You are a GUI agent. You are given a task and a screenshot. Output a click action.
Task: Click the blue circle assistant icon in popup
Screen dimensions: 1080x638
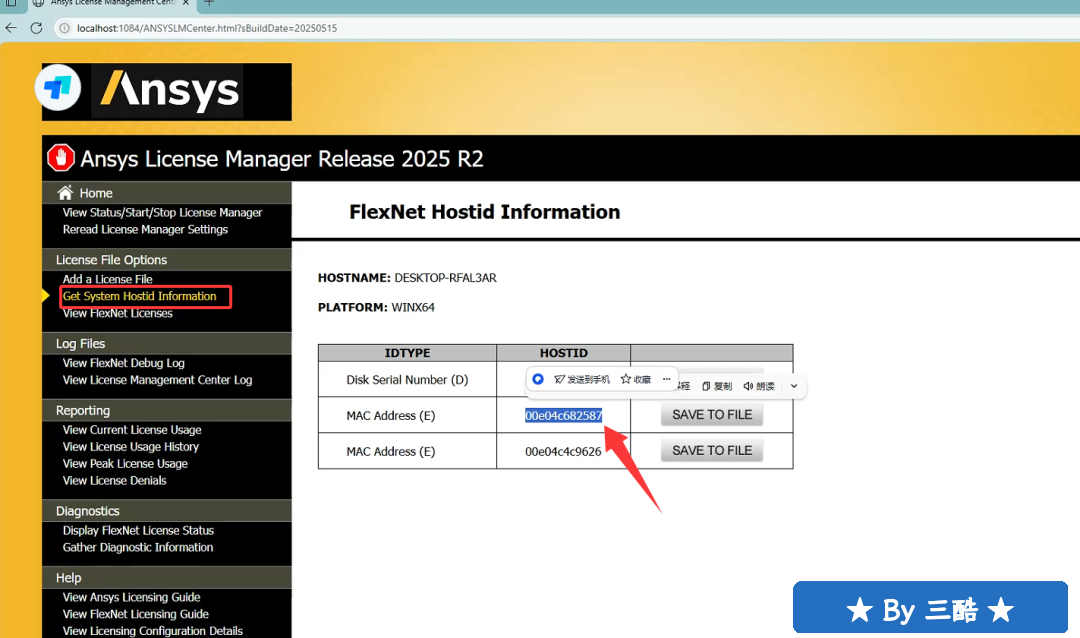coord(538,379)
